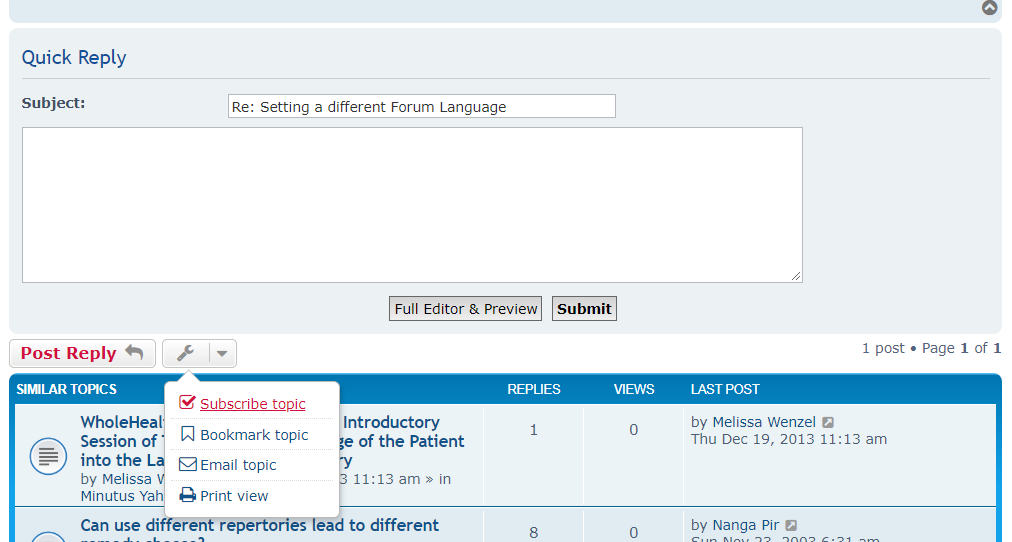The image size is (1012, 542).
Task: View last post icon beside Melissa Wenzel
Action: (828, 423)
